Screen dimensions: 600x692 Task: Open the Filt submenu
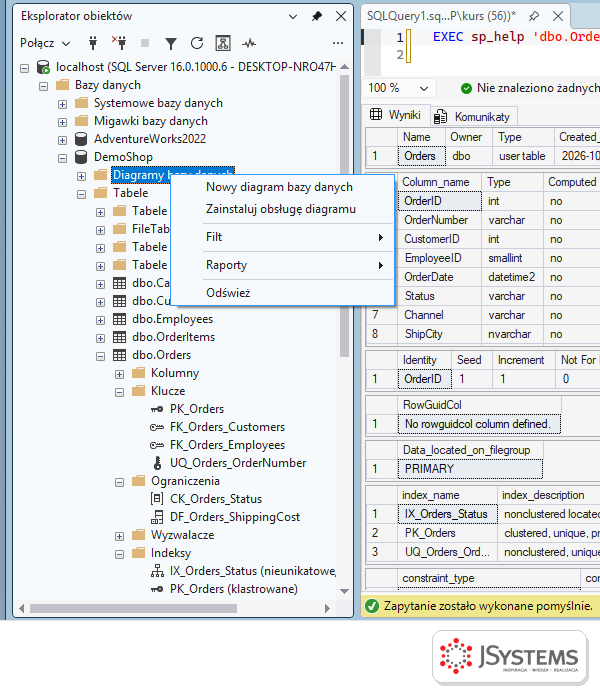click(282, 237)
